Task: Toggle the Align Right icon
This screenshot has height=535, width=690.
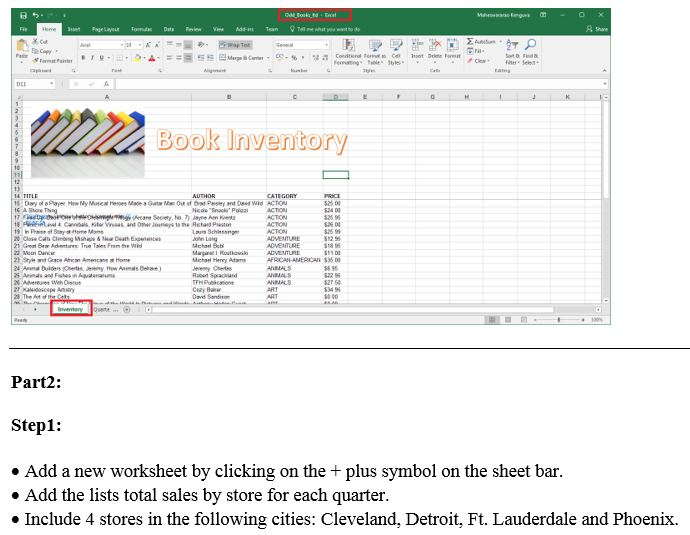Action: coord(188,58)
